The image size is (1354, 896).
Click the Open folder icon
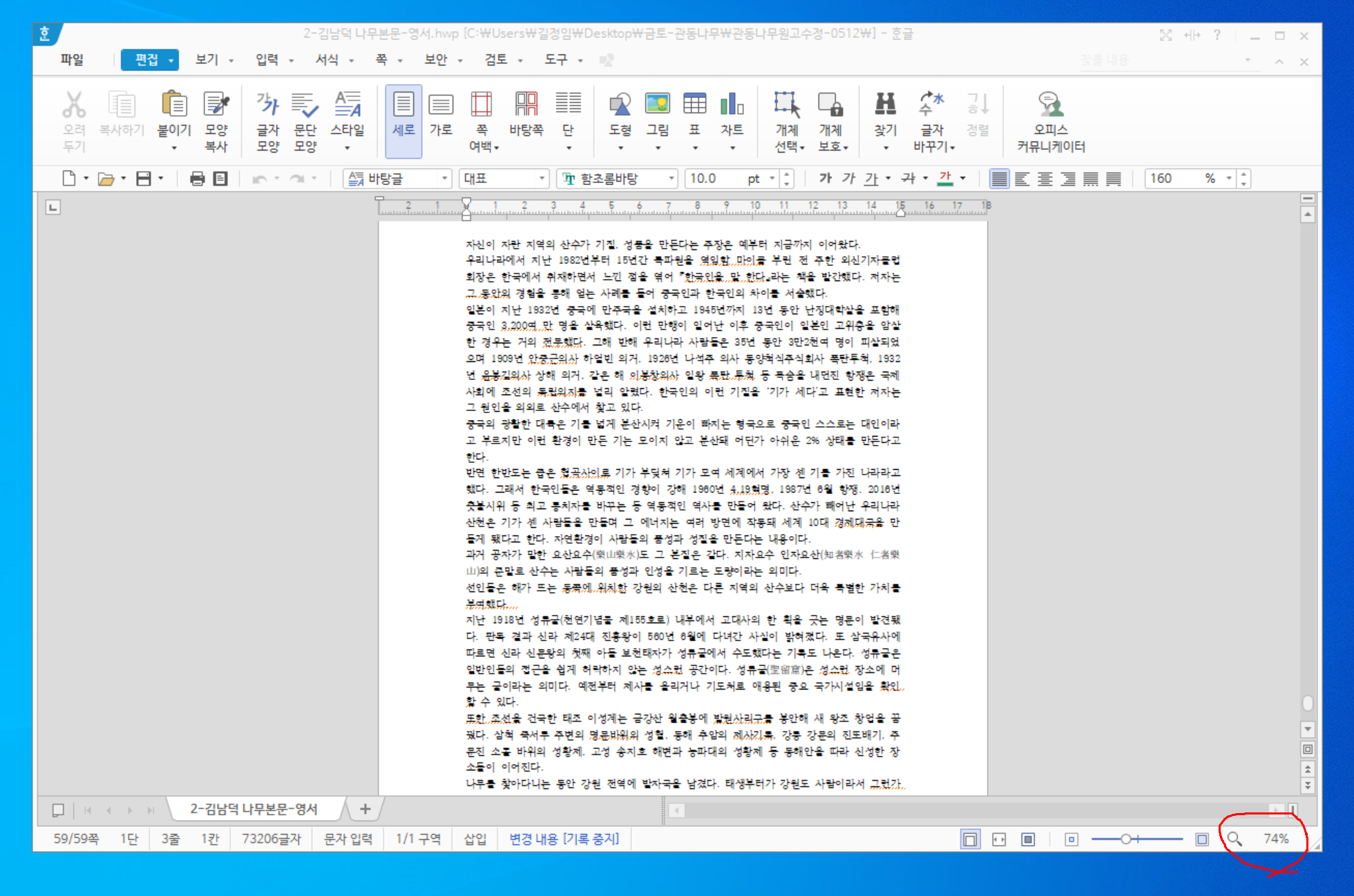click(x=106, y=179)
